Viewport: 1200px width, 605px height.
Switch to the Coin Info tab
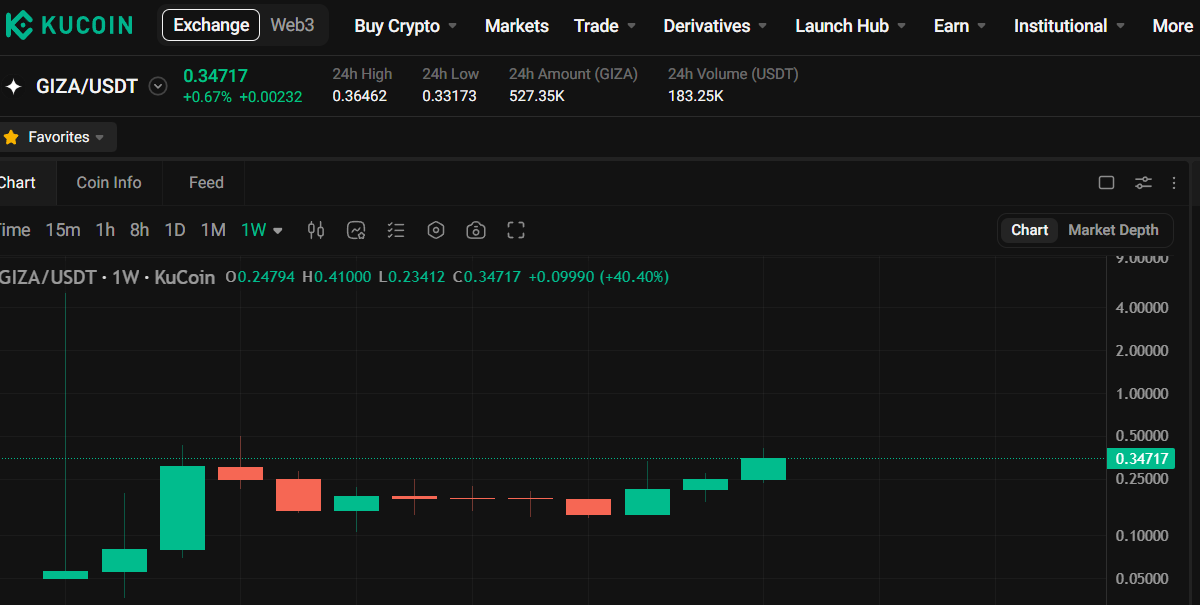tap(108, 182)
